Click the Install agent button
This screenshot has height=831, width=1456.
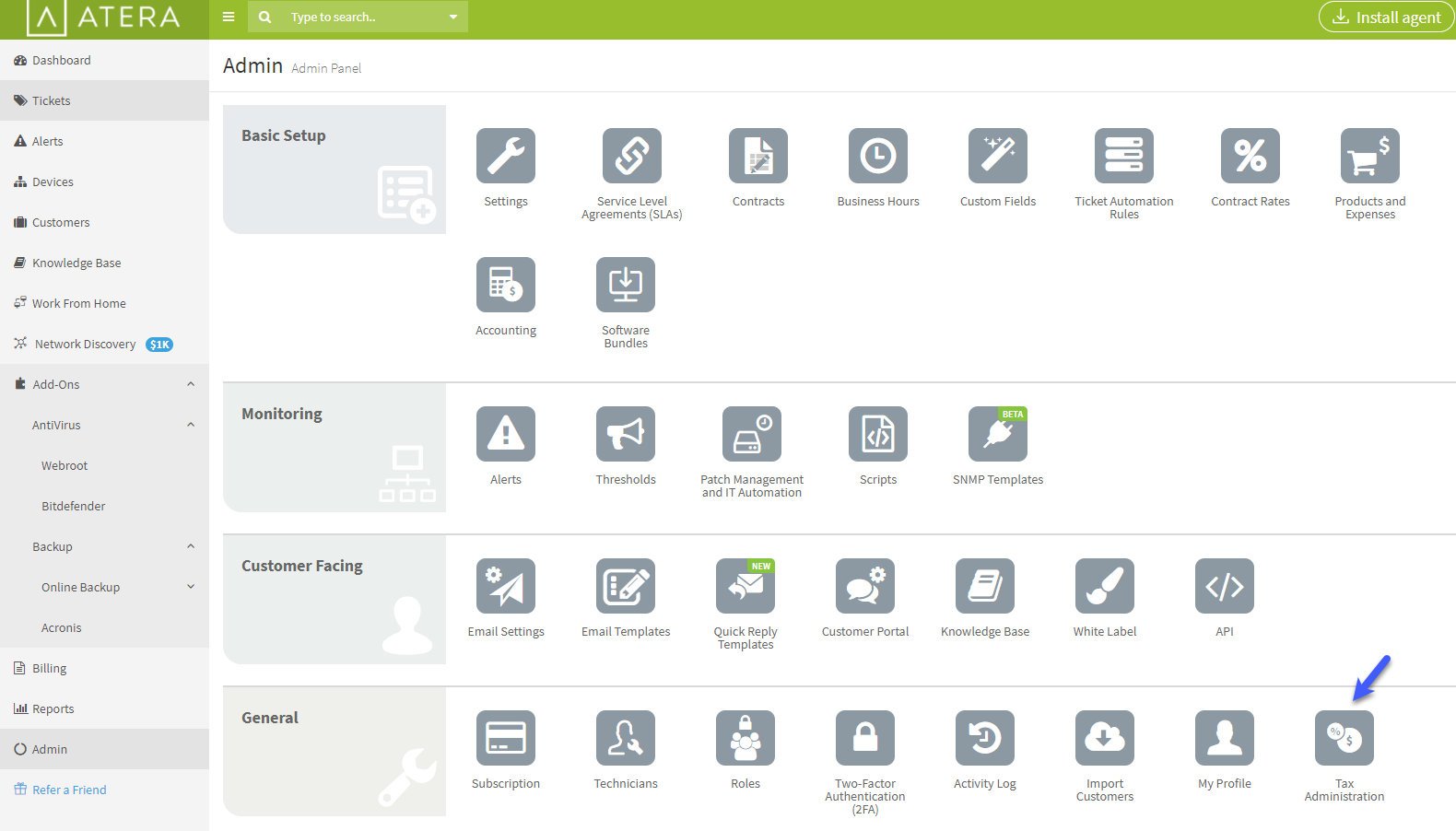point(1387,17)
